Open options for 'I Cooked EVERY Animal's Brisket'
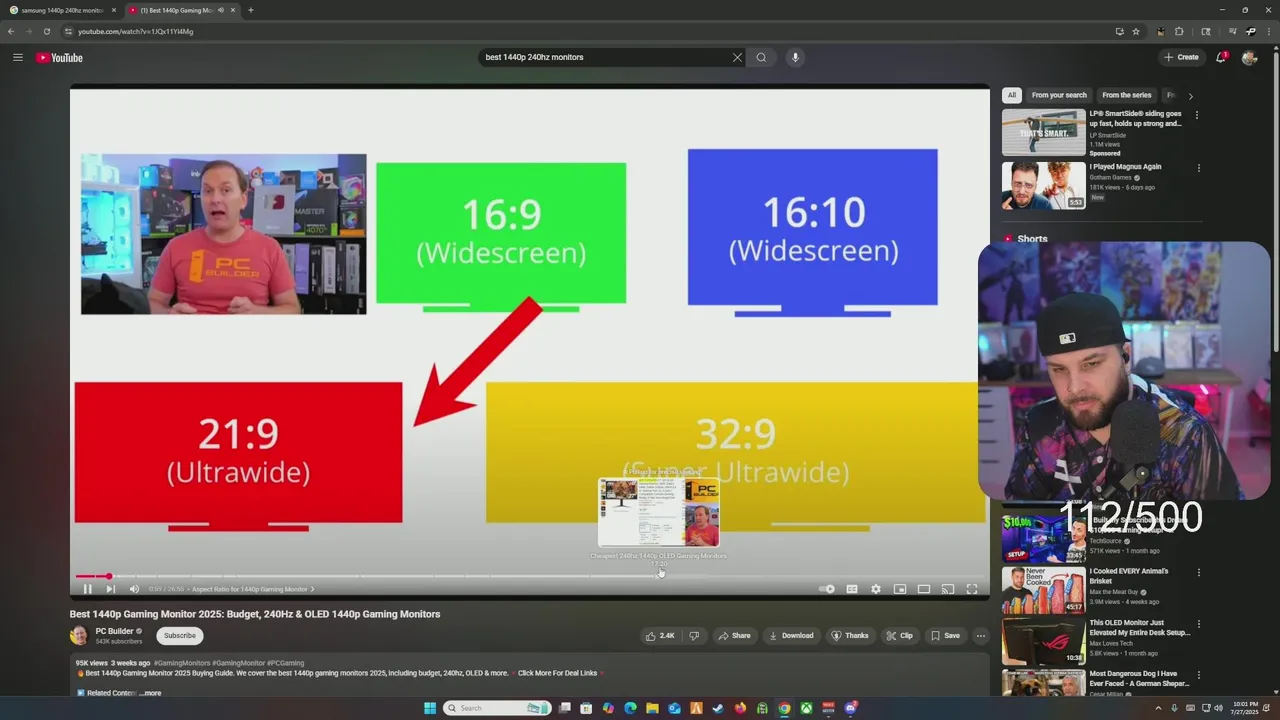 [x=1197, y=573]
